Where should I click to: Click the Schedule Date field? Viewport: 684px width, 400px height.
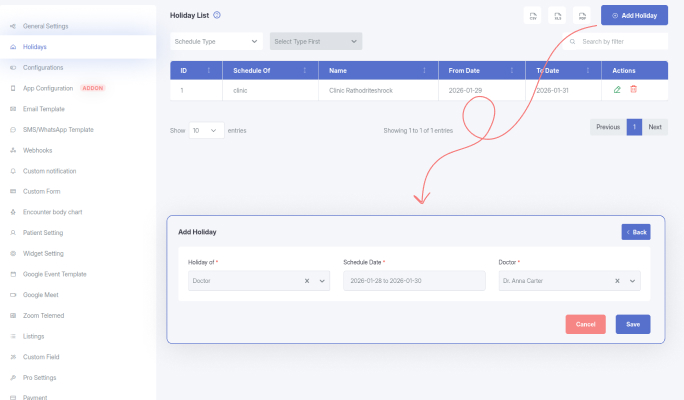pyautogui.click(x=414, y=280)
